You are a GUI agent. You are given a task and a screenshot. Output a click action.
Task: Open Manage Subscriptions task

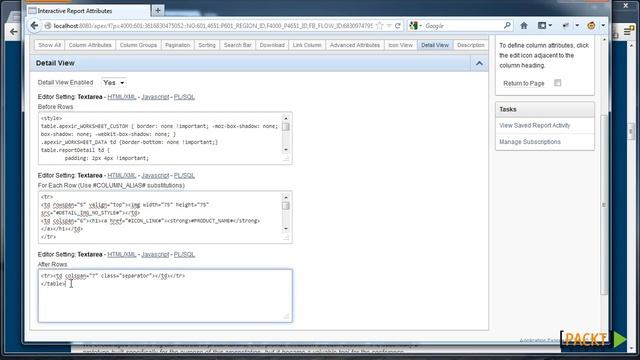click(530, 142)
